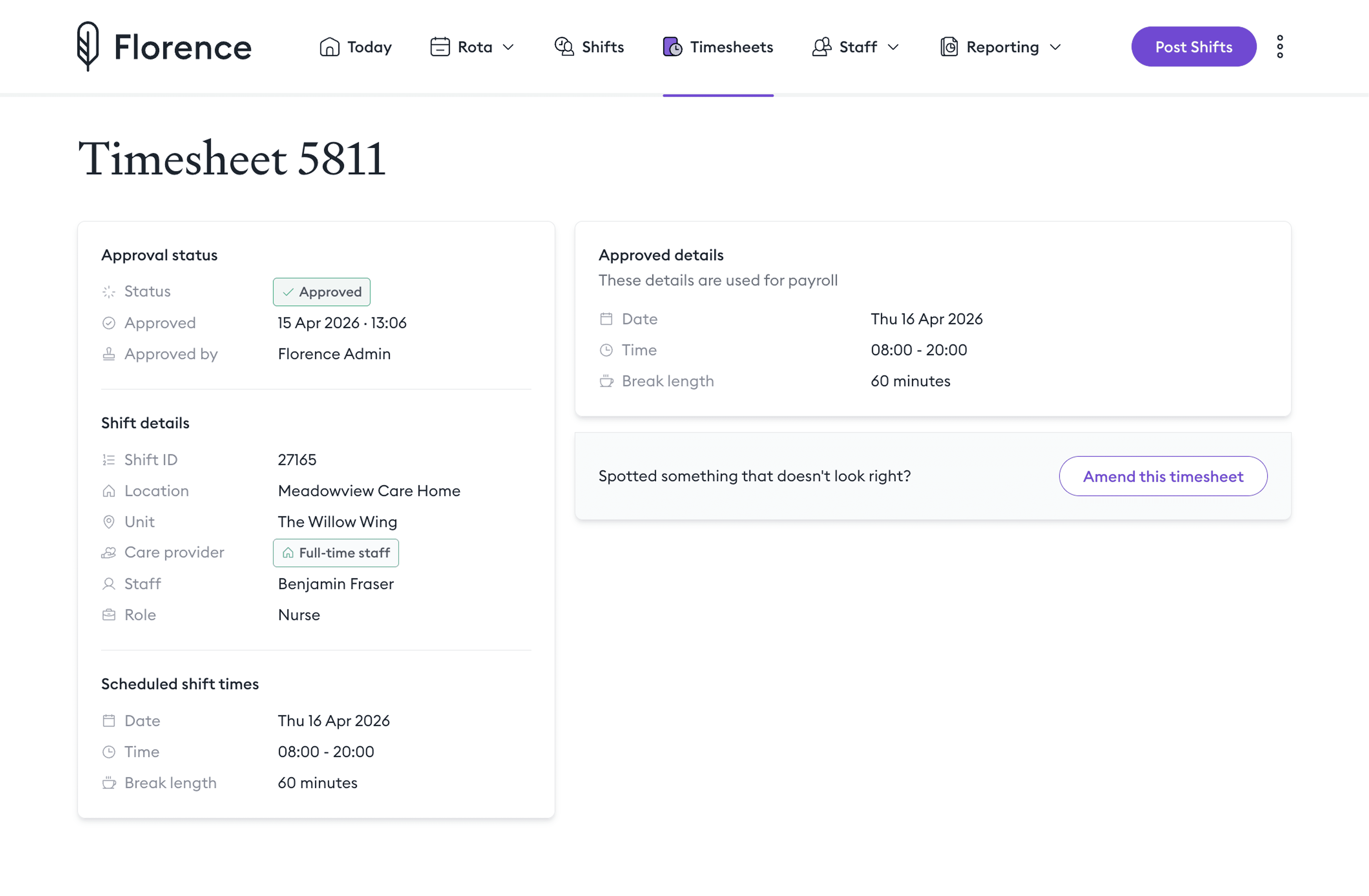Click the Florence feather logo icon
This screenshot has width=1369, height=896.
(x=88, y=47)
